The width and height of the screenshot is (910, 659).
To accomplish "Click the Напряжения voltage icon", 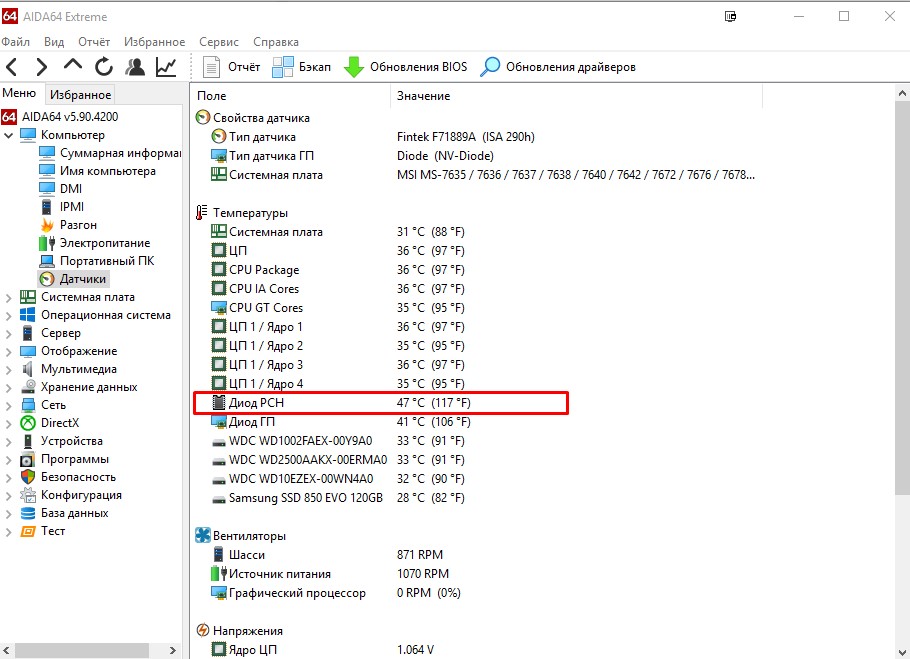I will (203, 631).
